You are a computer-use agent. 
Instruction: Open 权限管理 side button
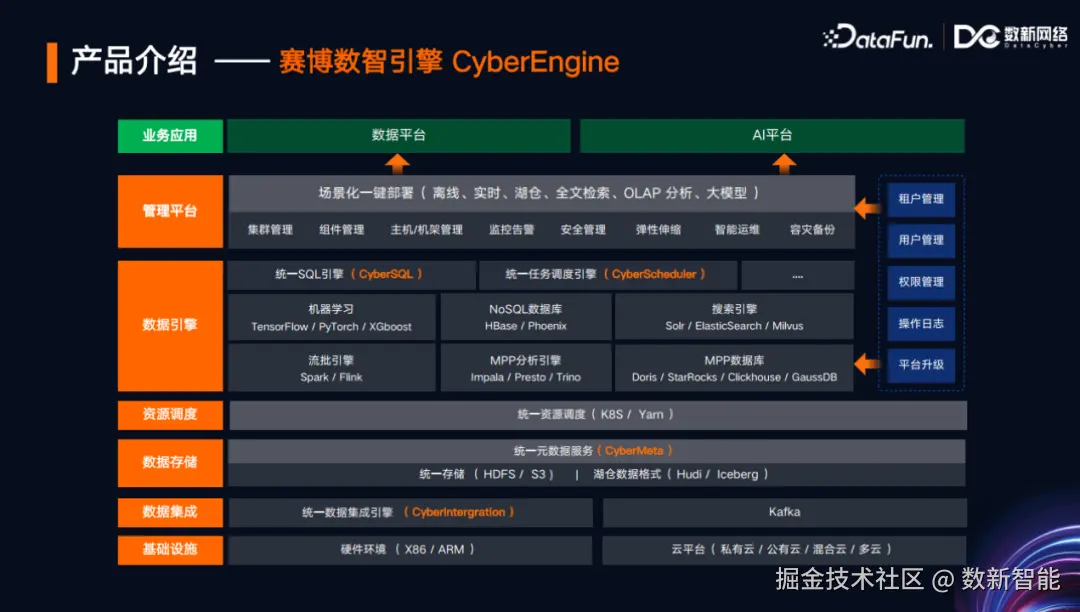(x=921, y=282)
